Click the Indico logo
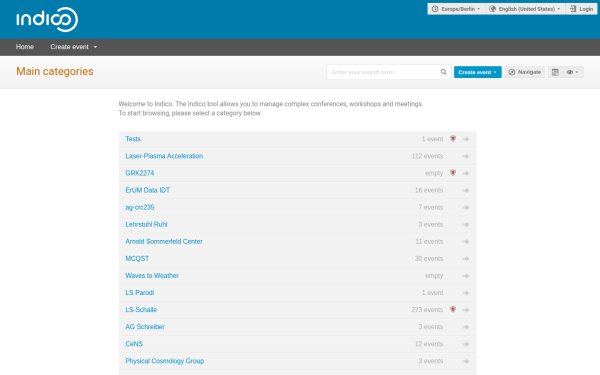The height and width of the screenshot is (375, 600). (x=47, y=20)
